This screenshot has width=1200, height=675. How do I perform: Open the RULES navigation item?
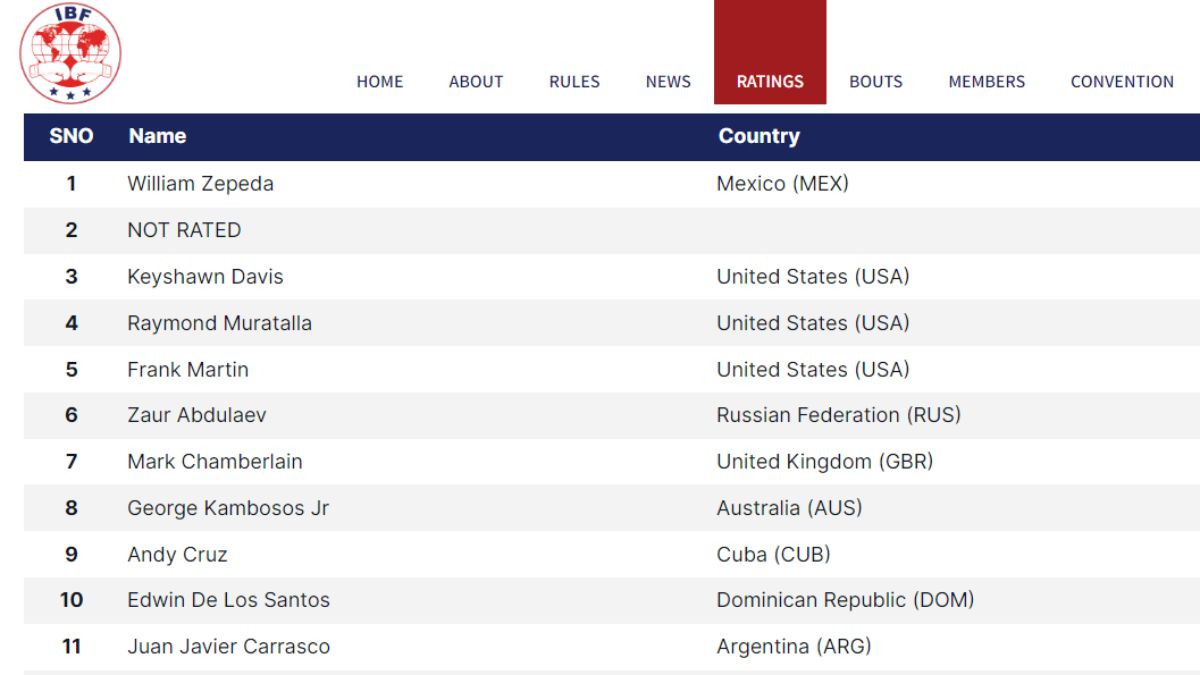(574, 82)
